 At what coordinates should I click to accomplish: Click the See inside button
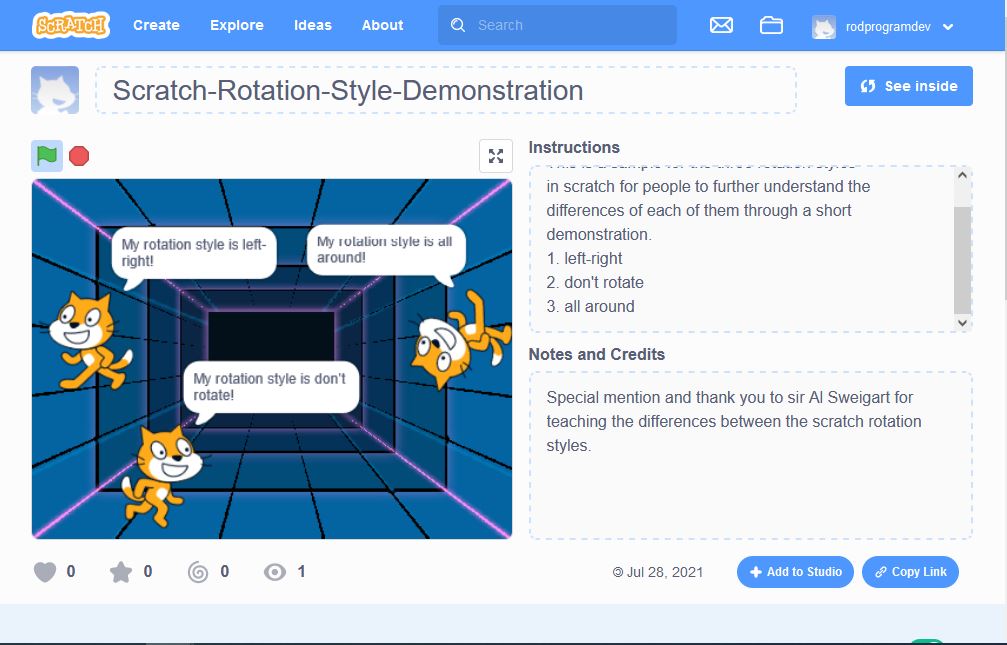pyautogui.click(x=909, y=86)
